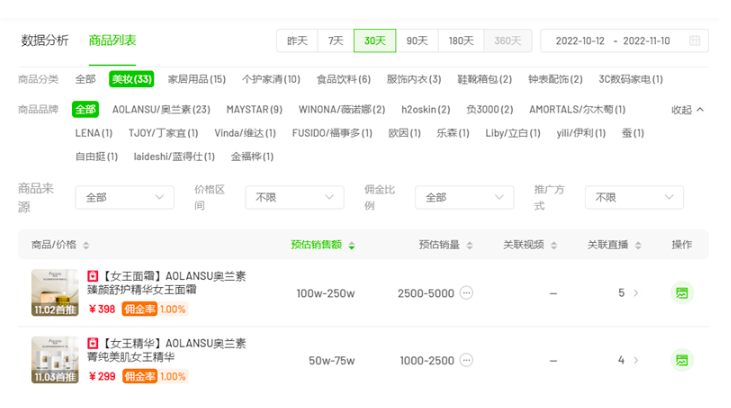This screenshot has height=408, width=731.
Task: Sort by 预估销售额 column arrow
Action: (x=351, y=245)
